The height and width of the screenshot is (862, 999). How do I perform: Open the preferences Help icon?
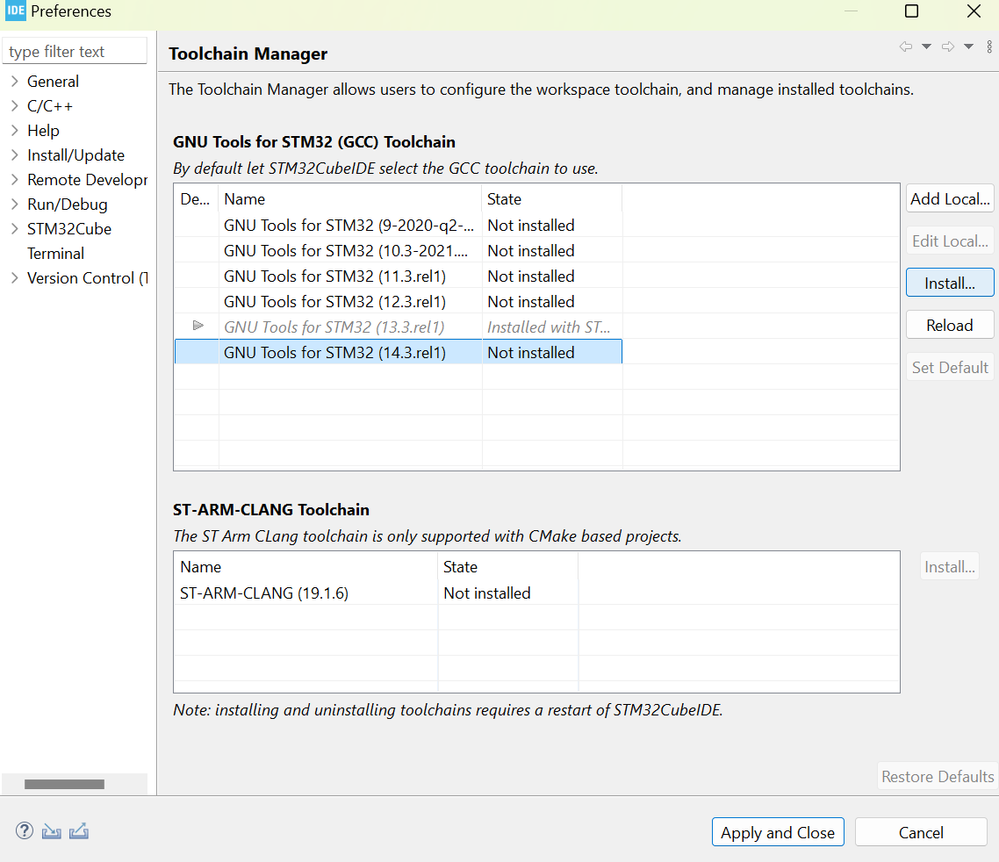click(25, 831)
